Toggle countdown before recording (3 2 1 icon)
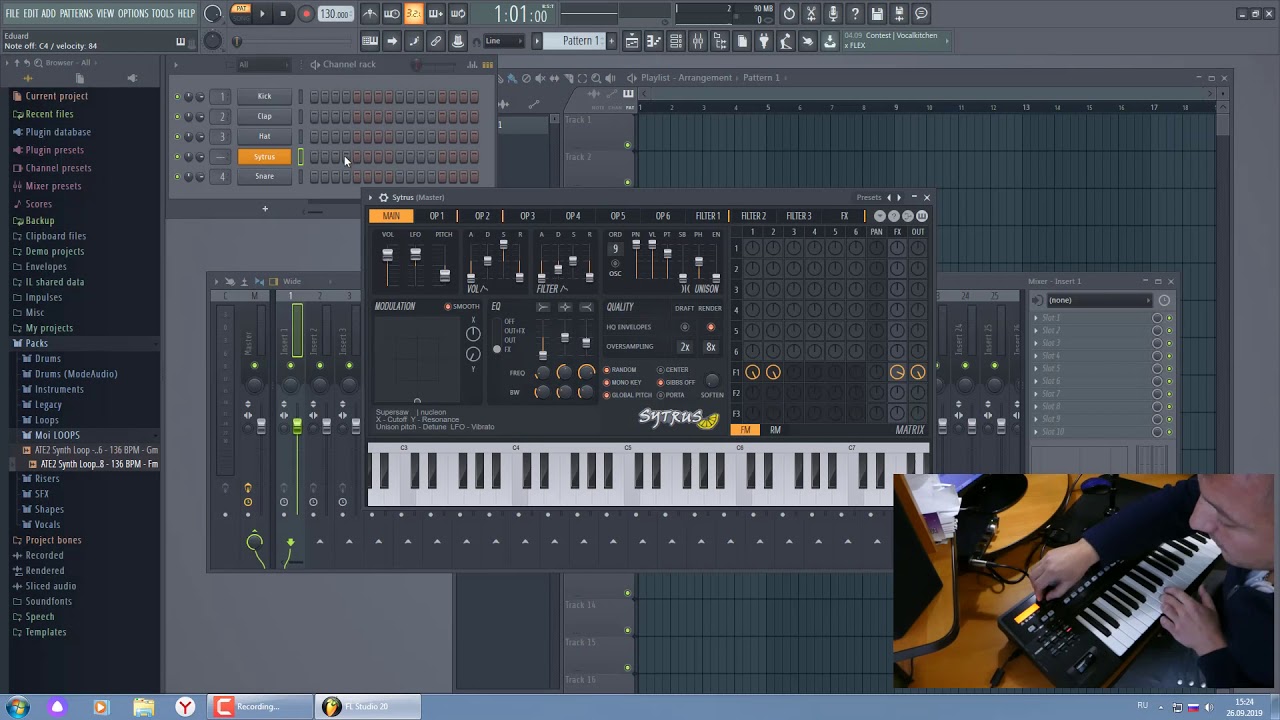Image resolution: width=1280 pixels, height=720 pixels. (x=413, y=14)
